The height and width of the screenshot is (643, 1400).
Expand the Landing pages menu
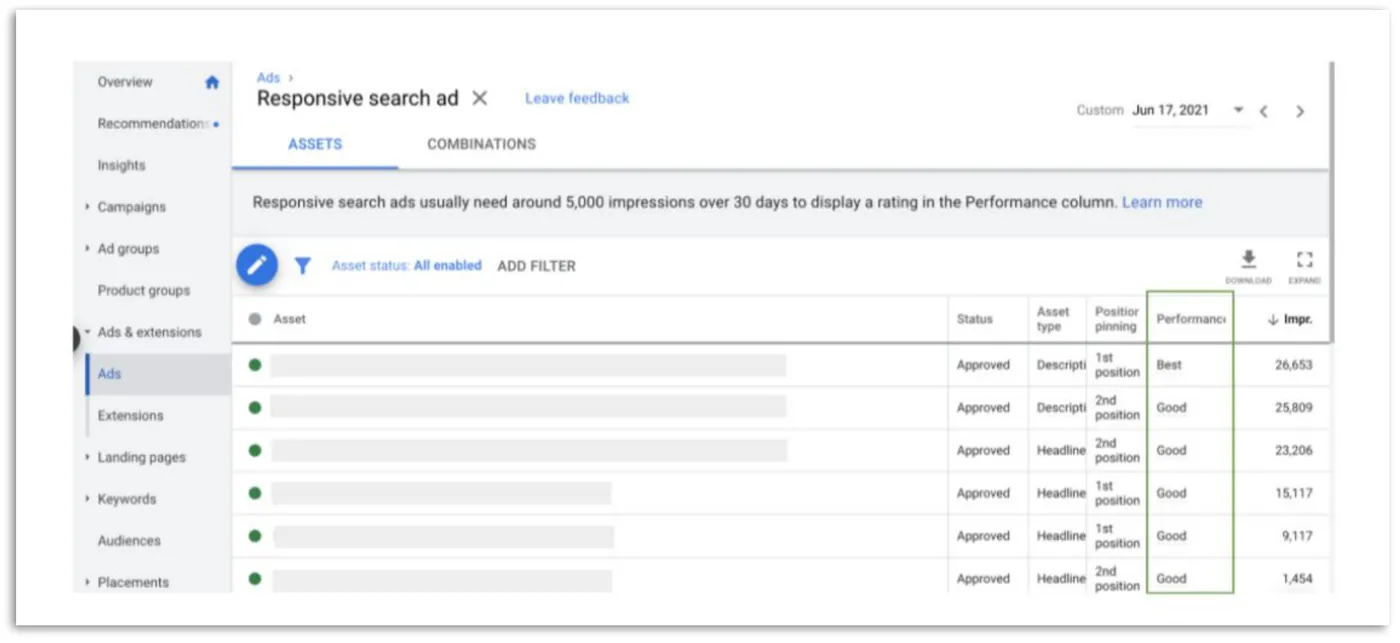click(88, 457)
